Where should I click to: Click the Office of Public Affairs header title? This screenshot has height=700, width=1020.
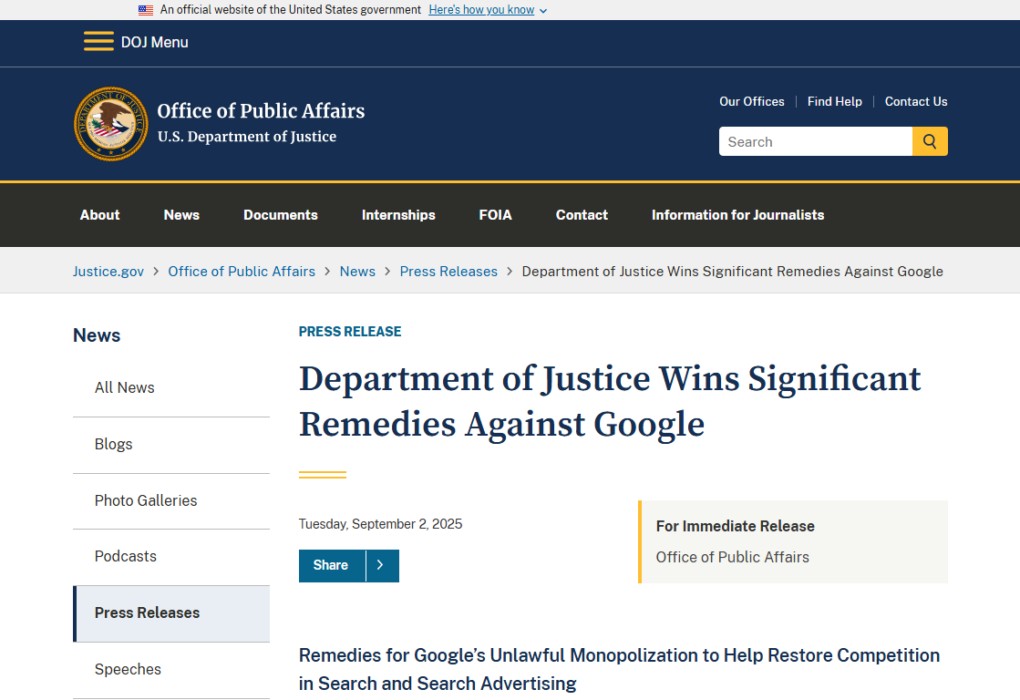pos(261,111)
